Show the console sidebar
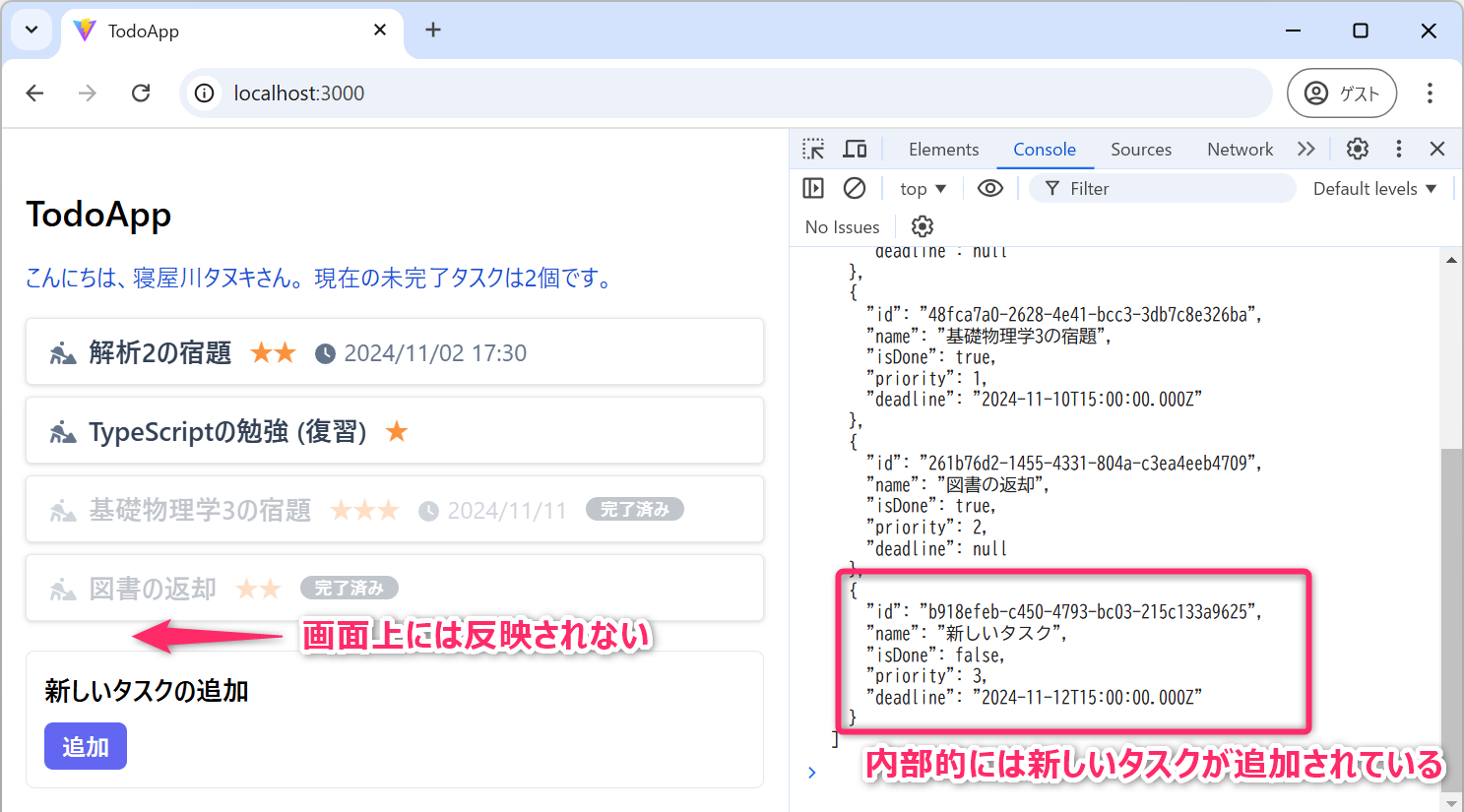Image resolution: width=1464 pixels, height=812 pixels. click(813, 188)
